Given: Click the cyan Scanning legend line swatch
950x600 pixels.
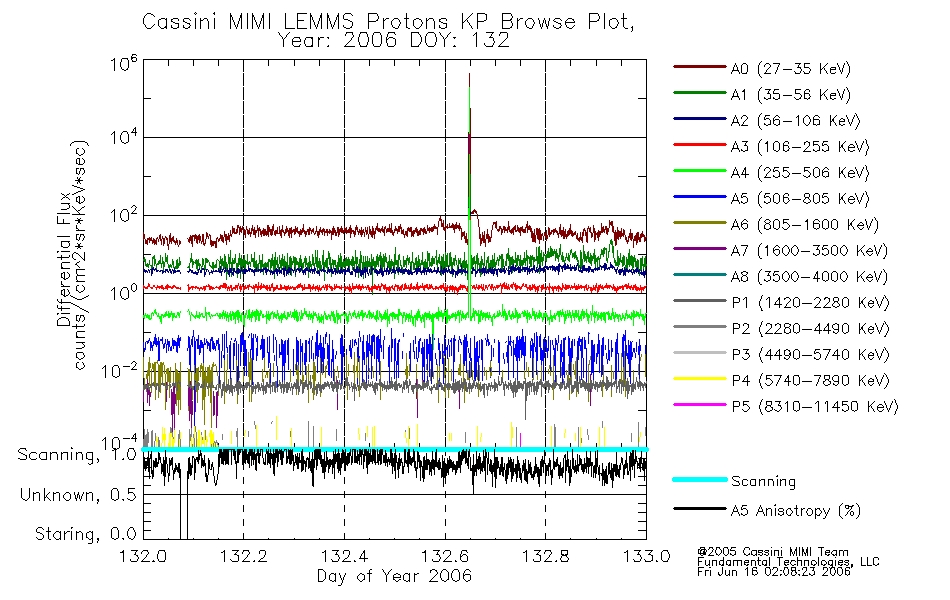Looking at the screenshot, I should click(700, 479).
